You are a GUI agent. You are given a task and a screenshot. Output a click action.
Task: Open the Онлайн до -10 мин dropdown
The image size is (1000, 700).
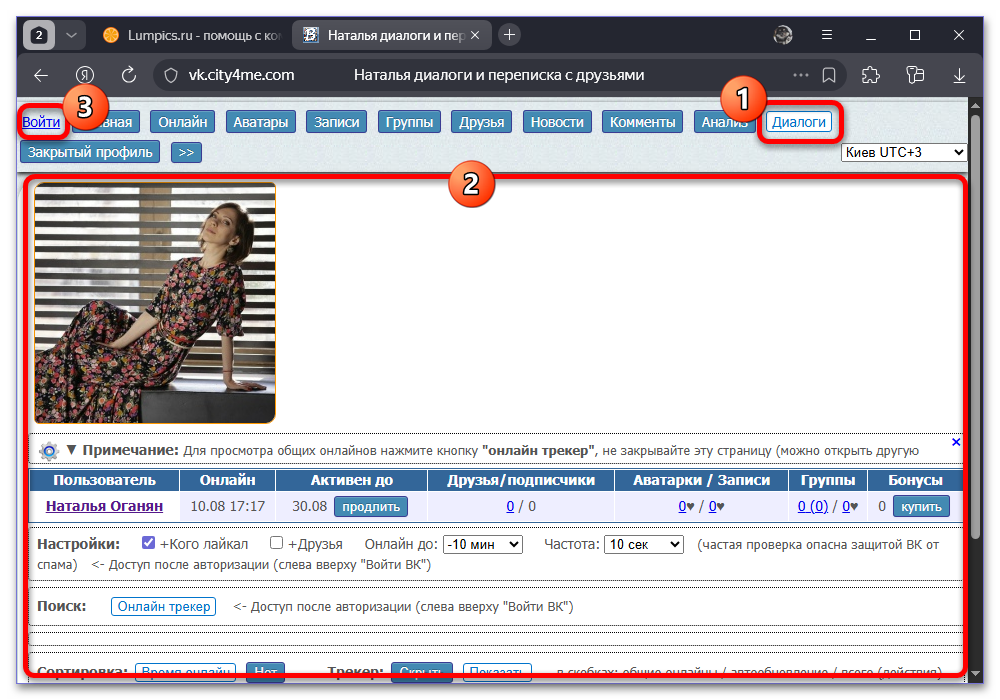[x=483, y=544]
